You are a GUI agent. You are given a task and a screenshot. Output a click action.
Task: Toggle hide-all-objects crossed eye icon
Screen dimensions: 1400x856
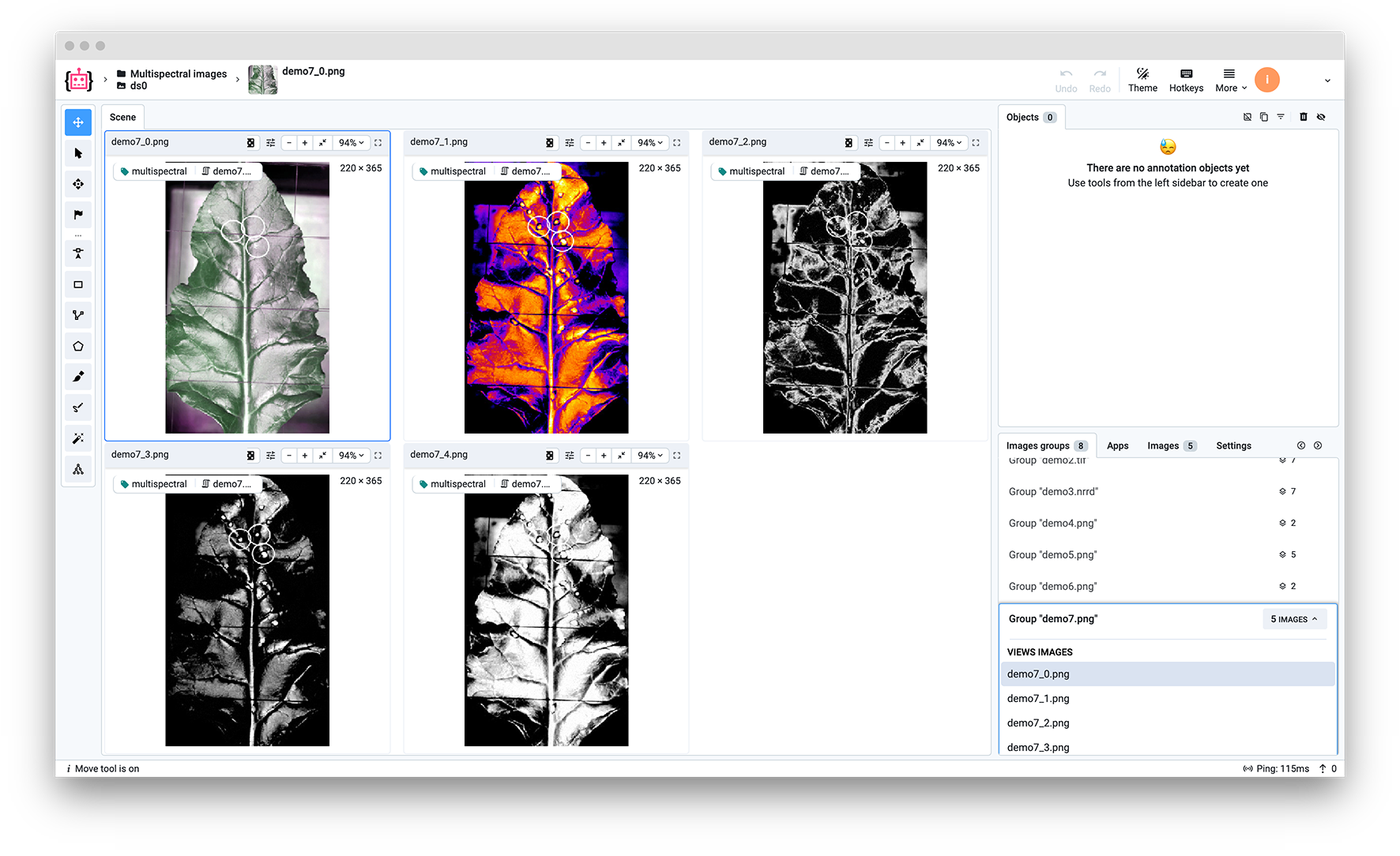click(x=1321, y=117)
